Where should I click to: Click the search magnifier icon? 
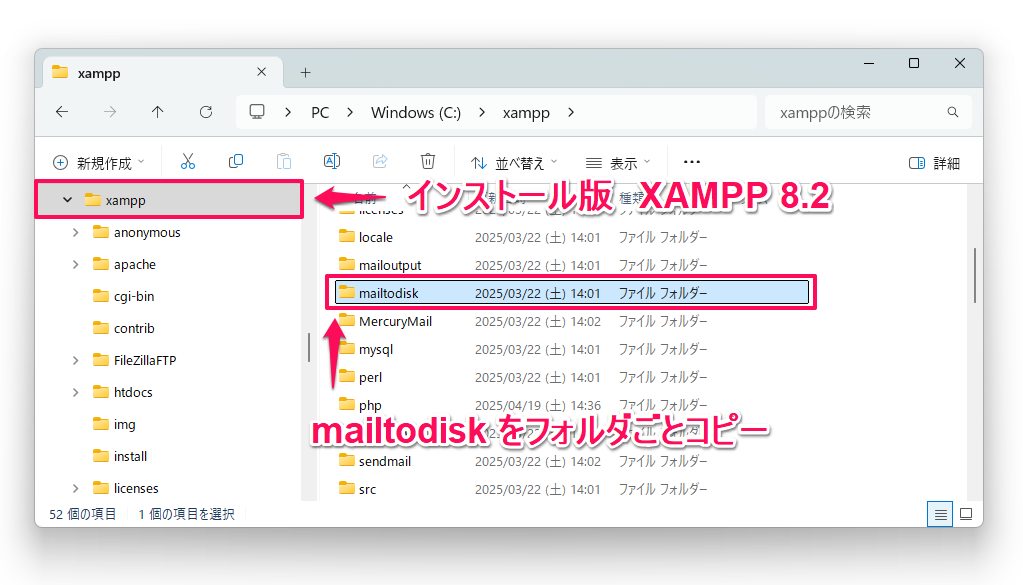click(x=953, y=112)
